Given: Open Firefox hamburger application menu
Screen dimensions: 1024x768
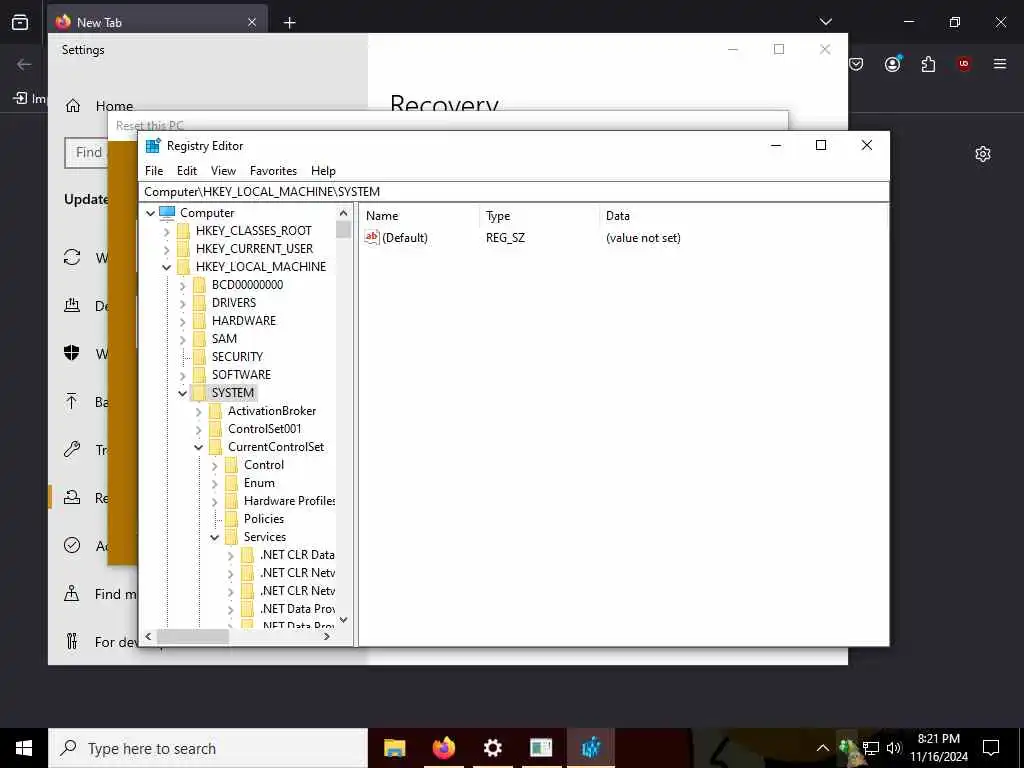Looking at the screenshot, I should pyautogui.click(x=1000, y=64).
